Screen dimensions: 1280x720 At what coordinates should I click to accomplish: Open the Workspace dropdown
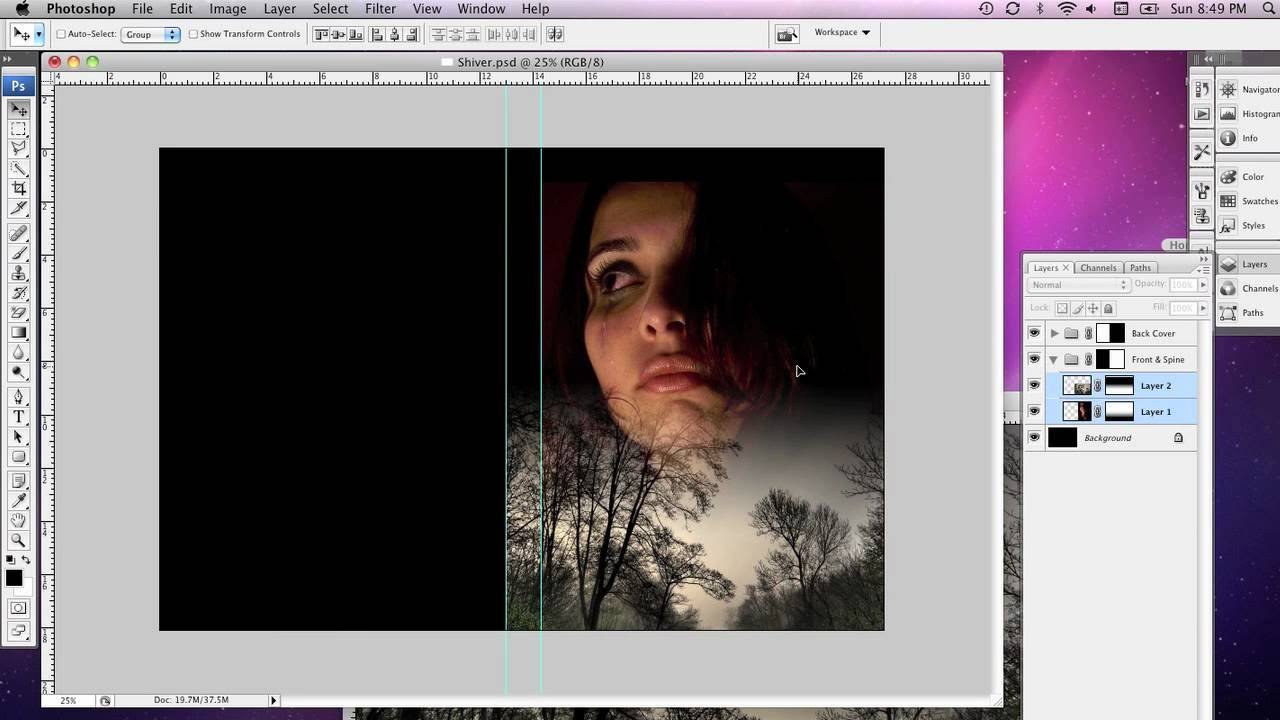click(x=841, y=32)
